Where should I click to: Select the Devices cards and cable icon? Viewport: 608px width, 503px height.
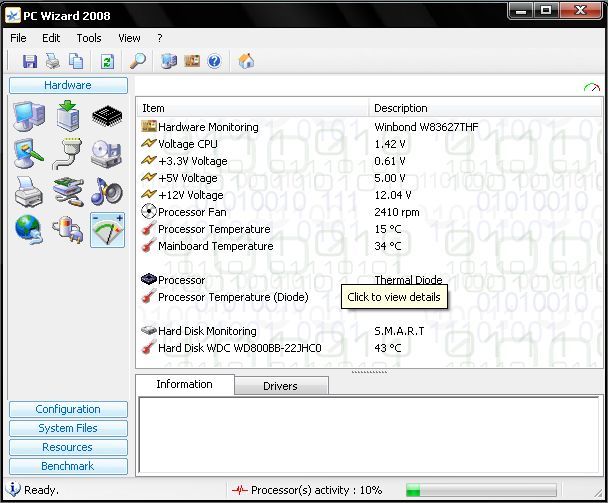[x=68, y=192]
